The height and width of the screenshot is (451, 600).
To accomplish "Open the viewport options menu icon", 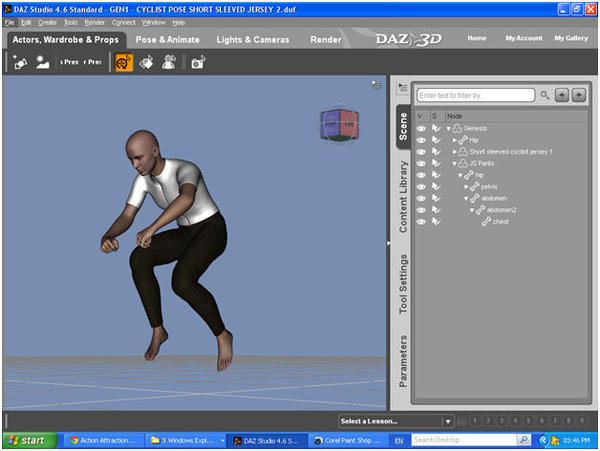I will point(377,85).
